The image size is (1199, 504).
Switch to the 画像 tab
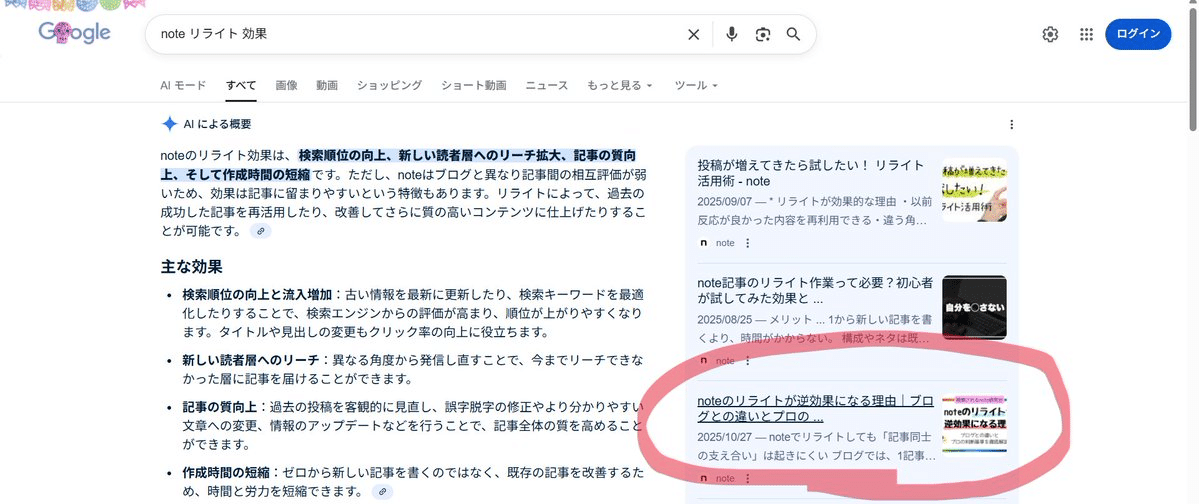pyautogui.click(x=287, y=86)
